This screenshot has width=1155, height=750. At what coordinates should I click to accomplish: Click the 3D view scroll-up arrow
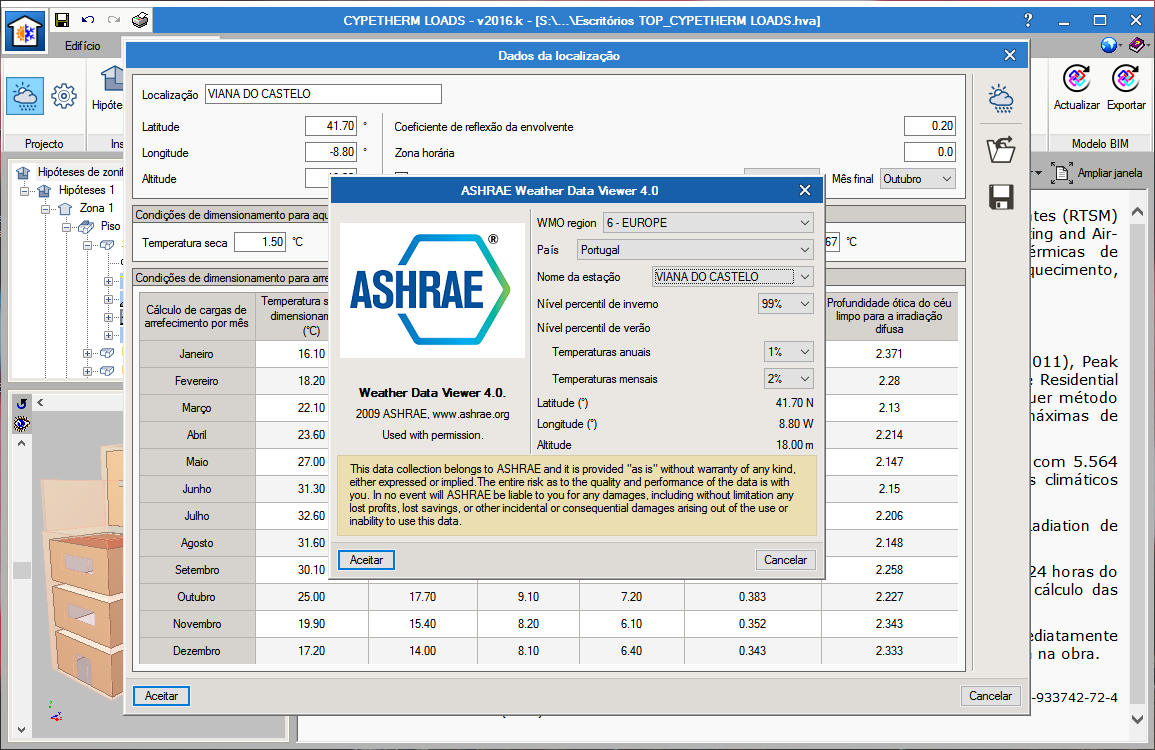pos(21,444)
